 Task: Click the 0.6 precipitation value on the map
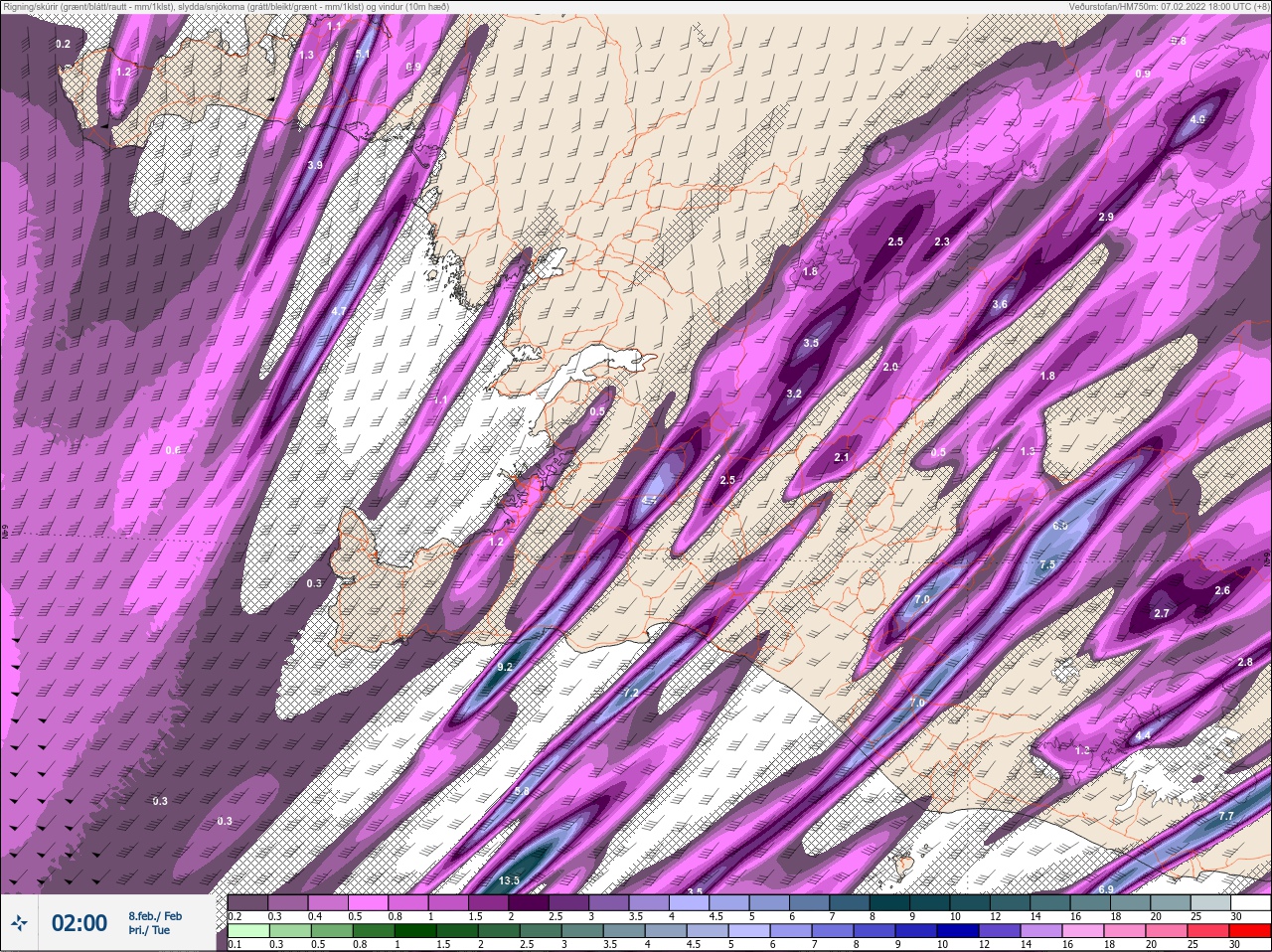pyautogui.click(x=173, y=450)
